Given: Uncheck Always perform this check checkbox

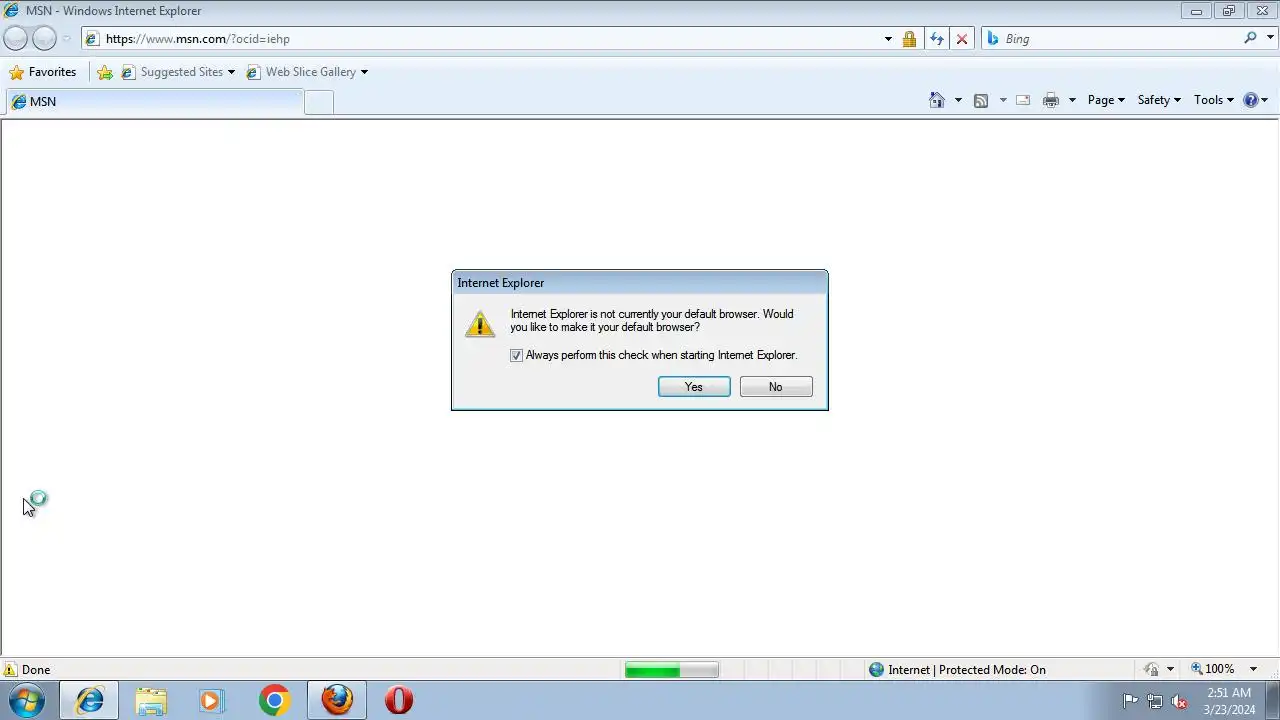Looking at the screenshot, I should [517, 355].
